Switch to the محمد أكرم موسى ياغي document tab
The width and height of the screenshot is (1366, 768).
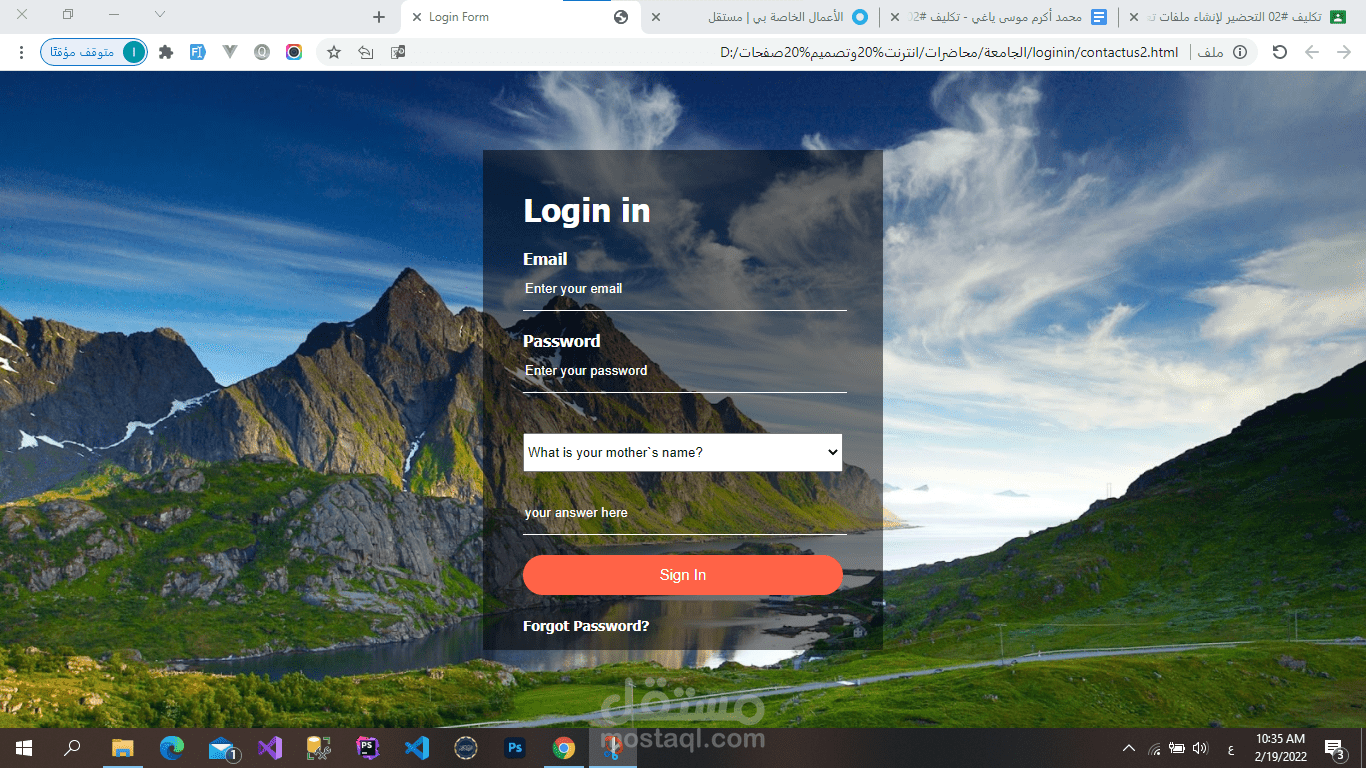click(1000, 17)
